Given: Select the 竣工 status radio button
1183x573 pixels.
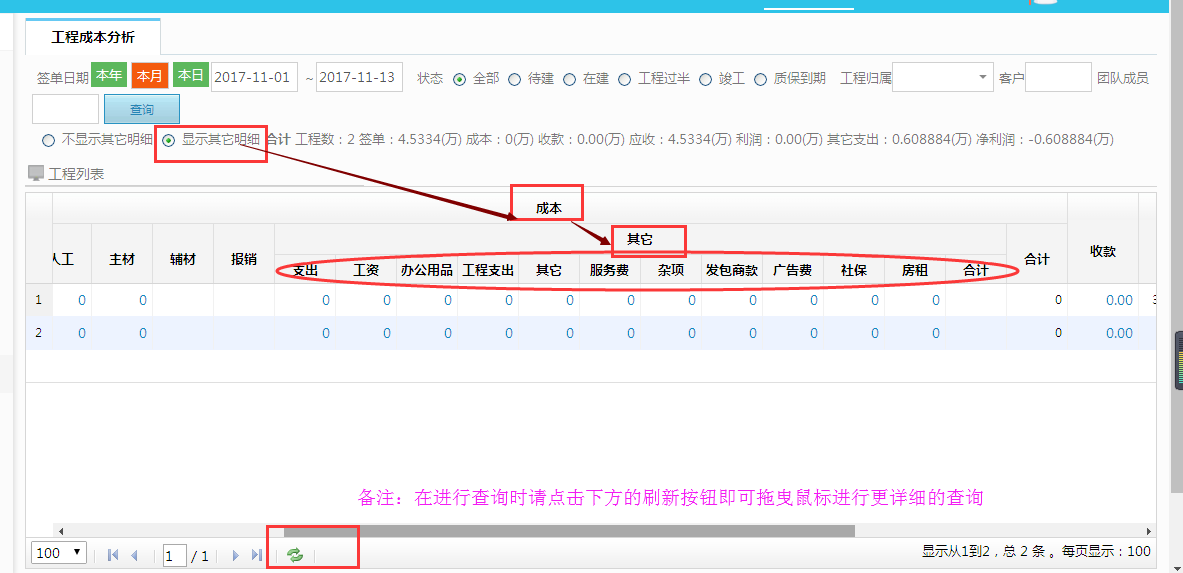Looking at the screenshot, I should tap(705, 79).
